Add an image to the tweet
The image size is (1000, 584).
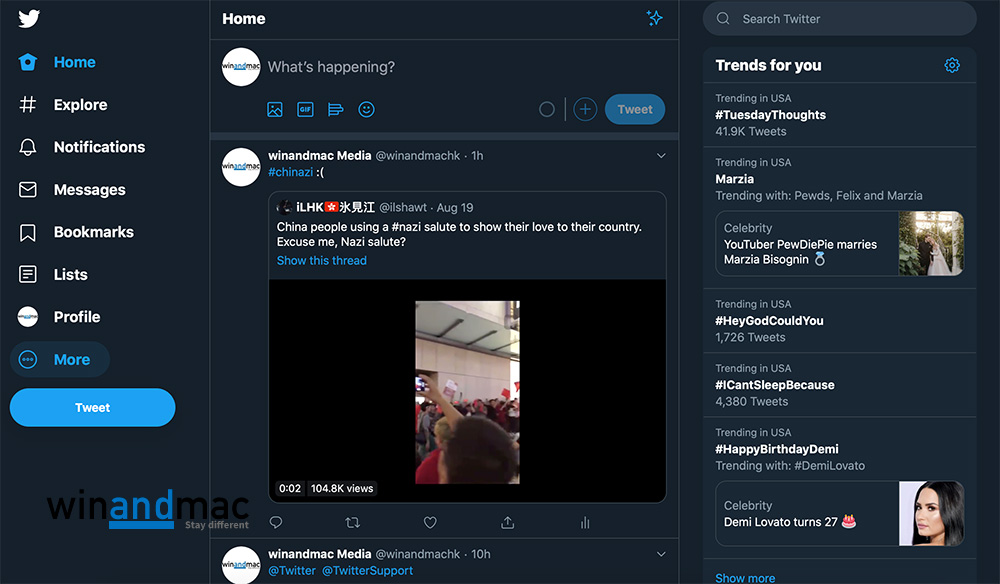(275, 110)
